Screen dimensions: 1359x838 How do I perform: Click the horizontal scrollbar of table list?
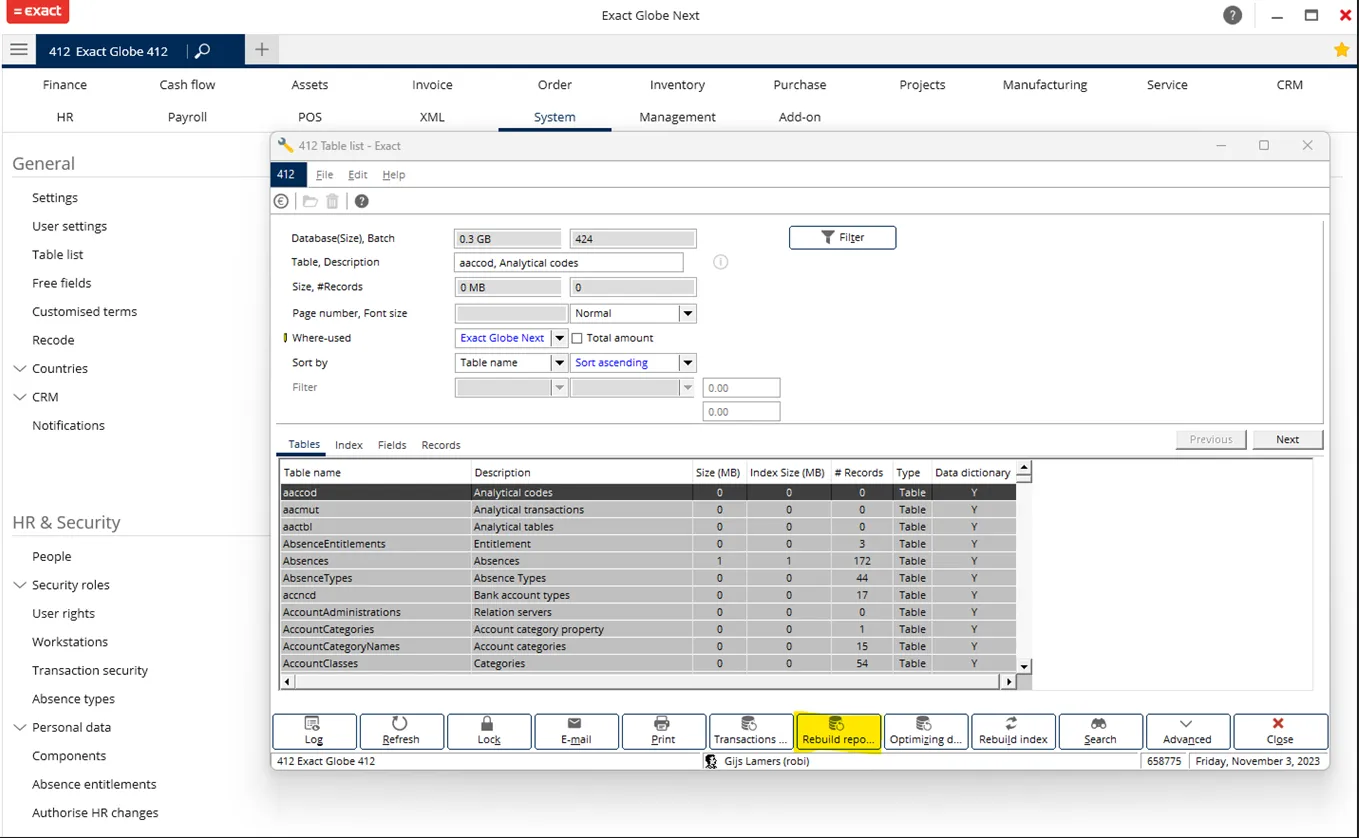pyautogui.click(x=645, y=681)
